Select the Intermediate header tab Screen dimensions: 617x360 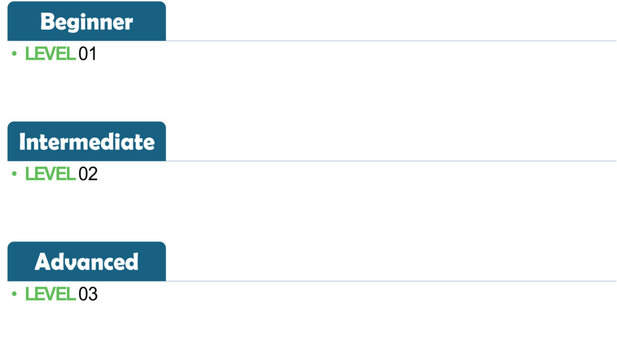pos(87,141)
